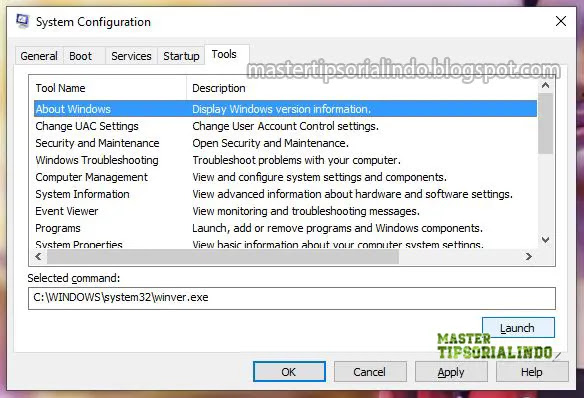Click description 'Open Security and Maintenance.'
The width and height of the screenshot is (584, 398).
(x=270, y=143)
